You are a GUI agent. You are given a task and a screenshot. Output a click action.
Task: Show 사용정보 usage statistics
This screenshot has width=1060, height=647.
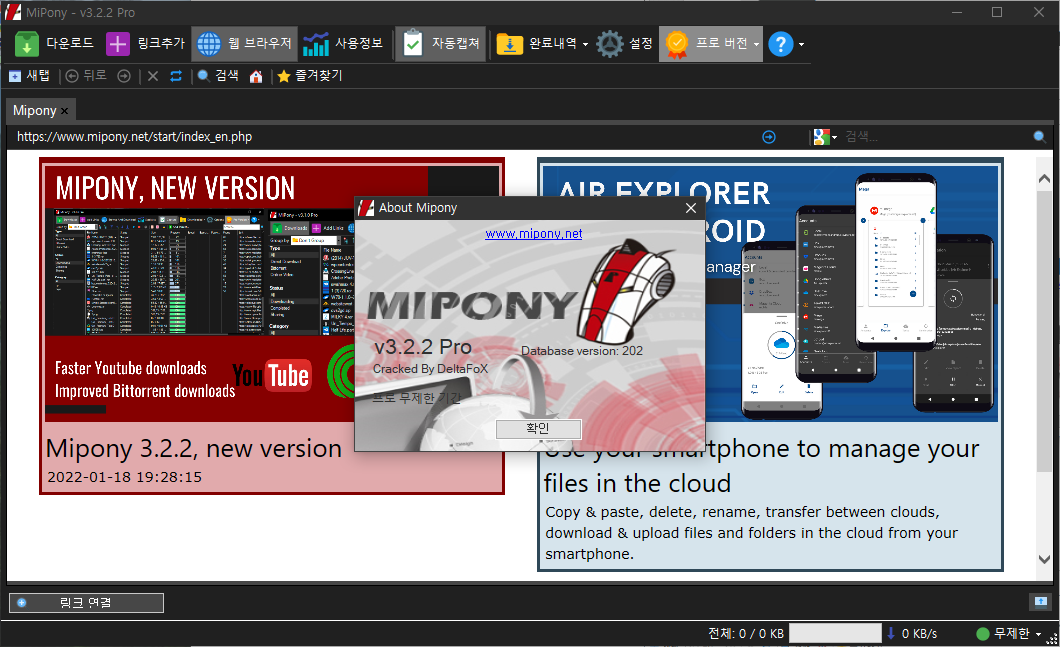(x=343, y=44)
